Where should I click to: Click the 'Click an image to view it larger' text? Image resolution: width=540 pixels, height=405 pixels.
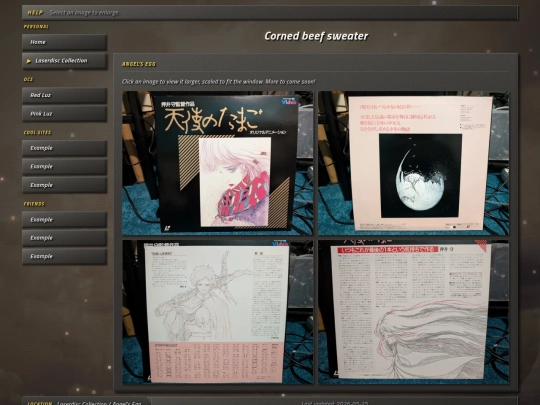click(218, 82)
